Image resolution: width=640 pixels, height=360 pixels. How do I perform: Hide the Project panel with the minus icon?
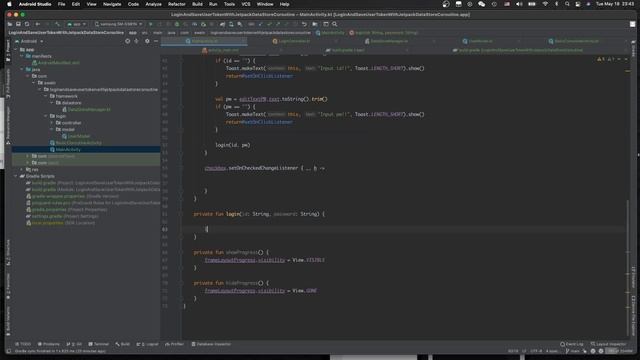(156, 41)
